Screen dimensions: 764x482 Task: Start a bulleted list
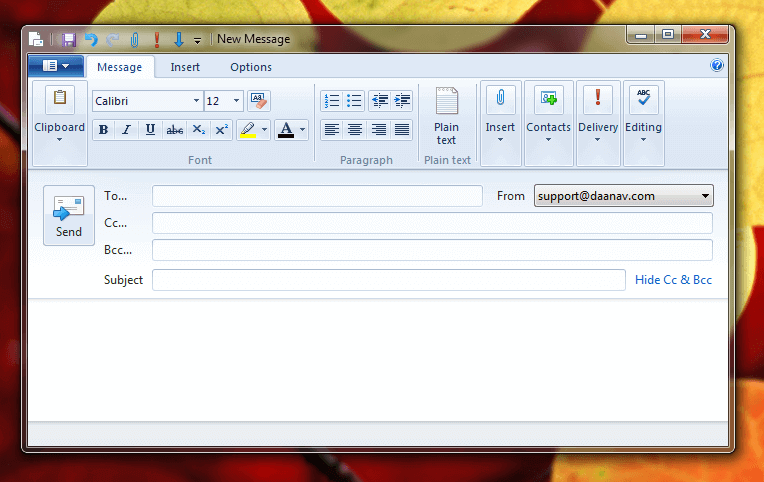tap(354, 101)
